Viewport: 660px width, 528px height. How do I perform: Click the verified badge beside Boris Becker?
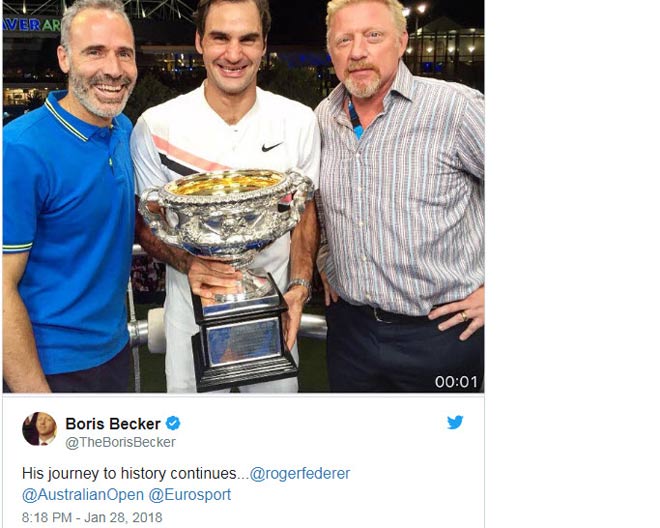pyautogui.click(x=173, y=423)
